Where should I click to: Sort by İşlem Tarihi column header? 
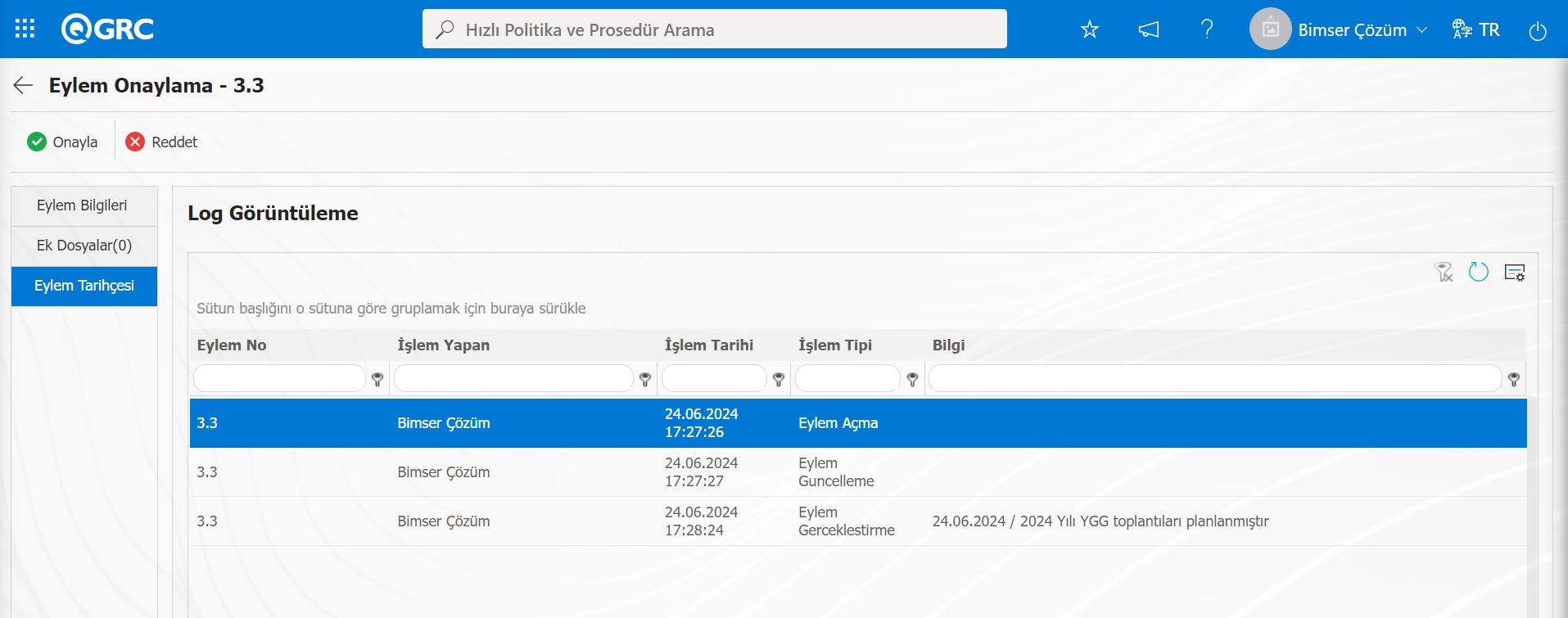[x=709, y=345]
